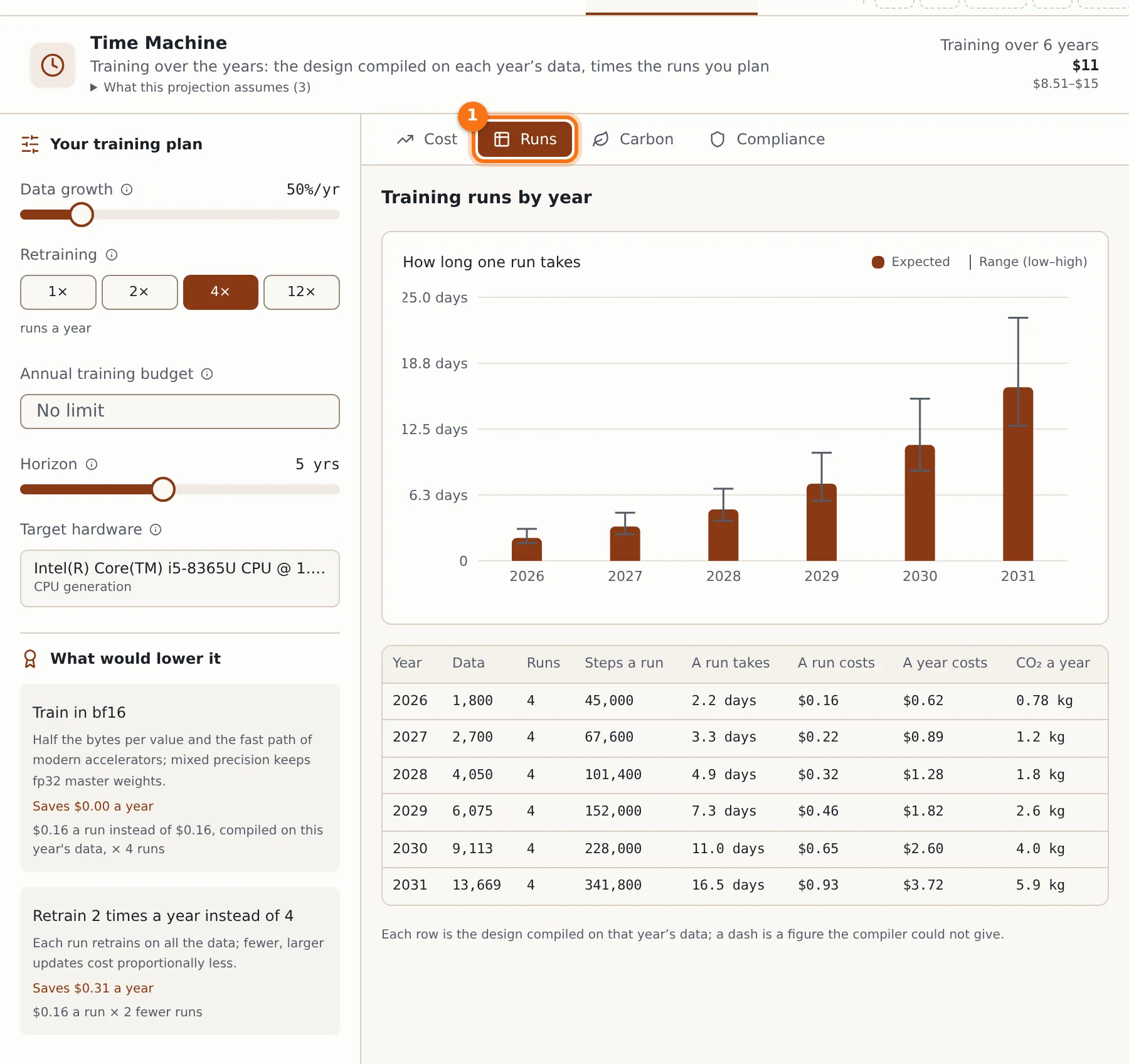Screen dimensions: 1129x1064
Task: Click the 152,000 steps a run cell
Action: [613, 811]
